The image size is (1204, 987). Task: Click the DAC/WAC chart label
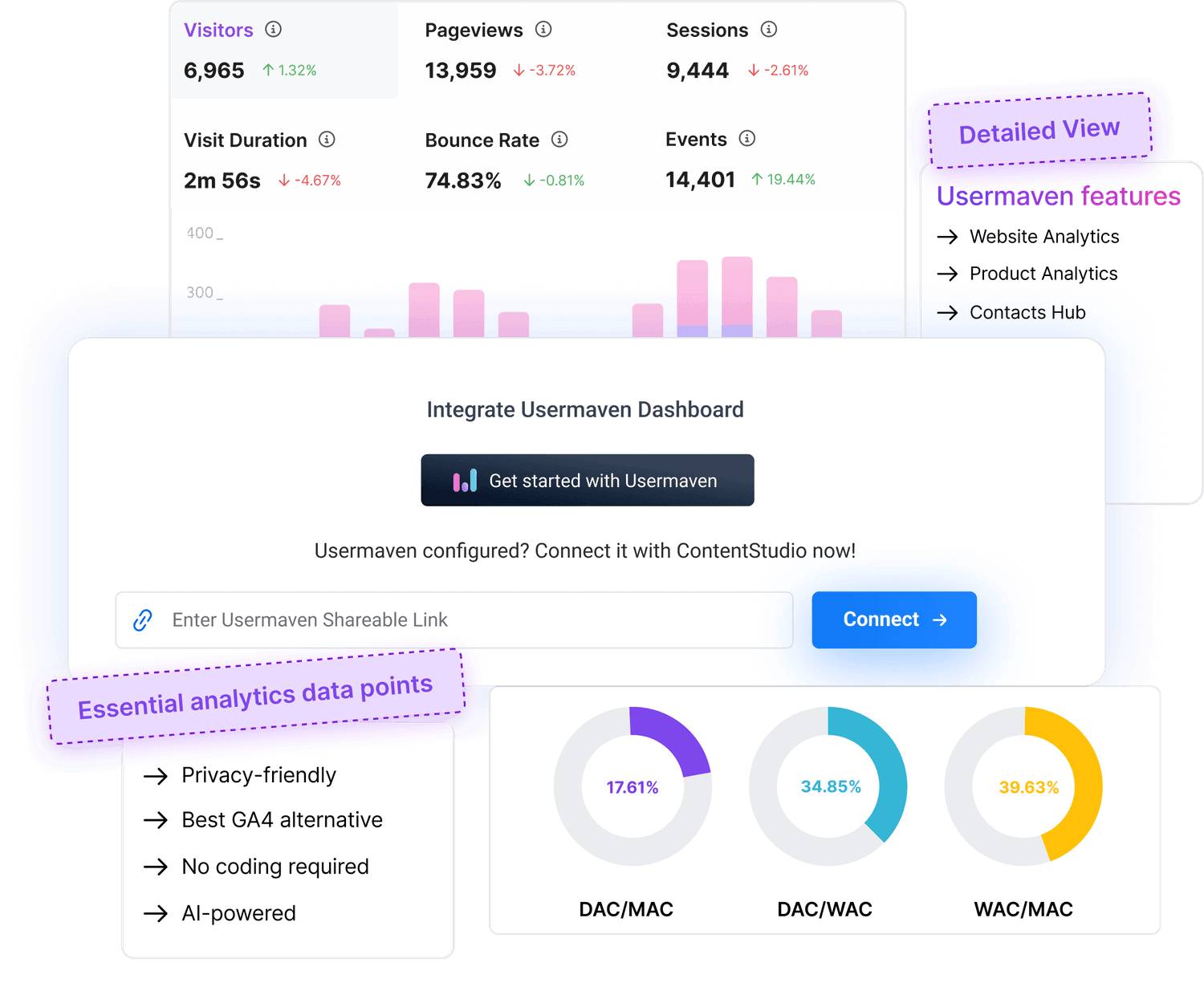pos(824,909)
